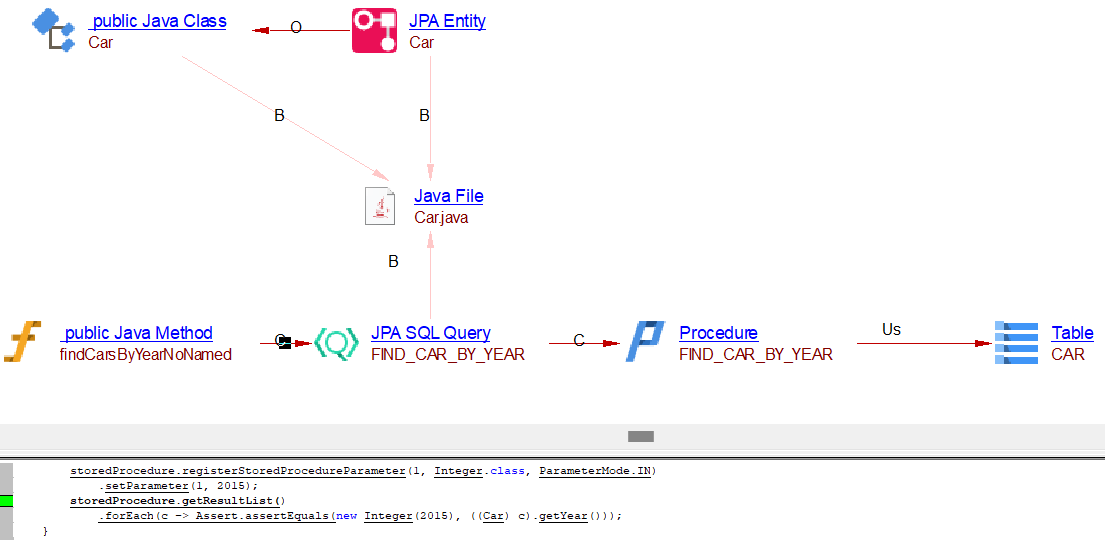
Task: Open the JPA SQL Query link
Action: tap(430, 333)
